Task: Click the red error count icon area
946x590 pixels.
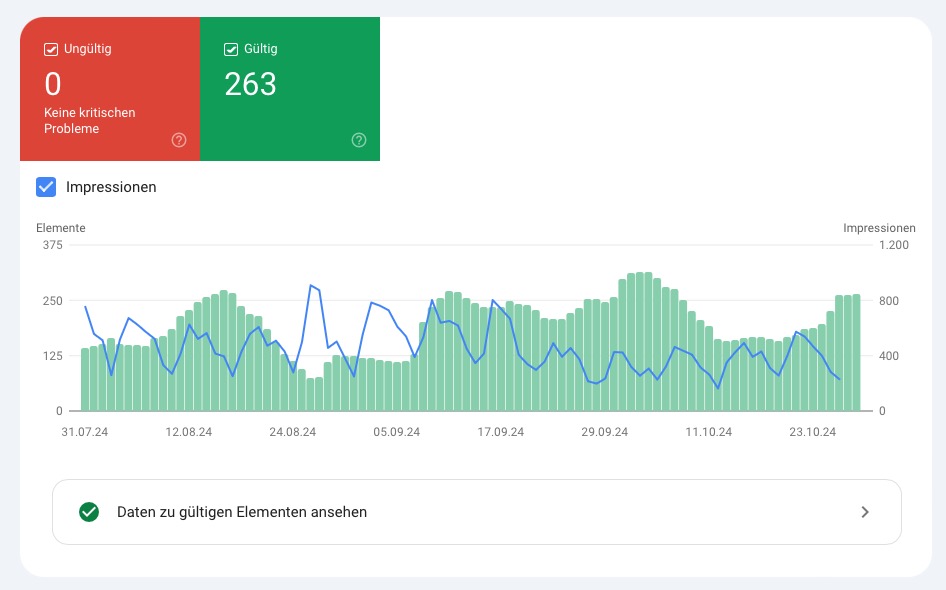Action: [53, 86]
